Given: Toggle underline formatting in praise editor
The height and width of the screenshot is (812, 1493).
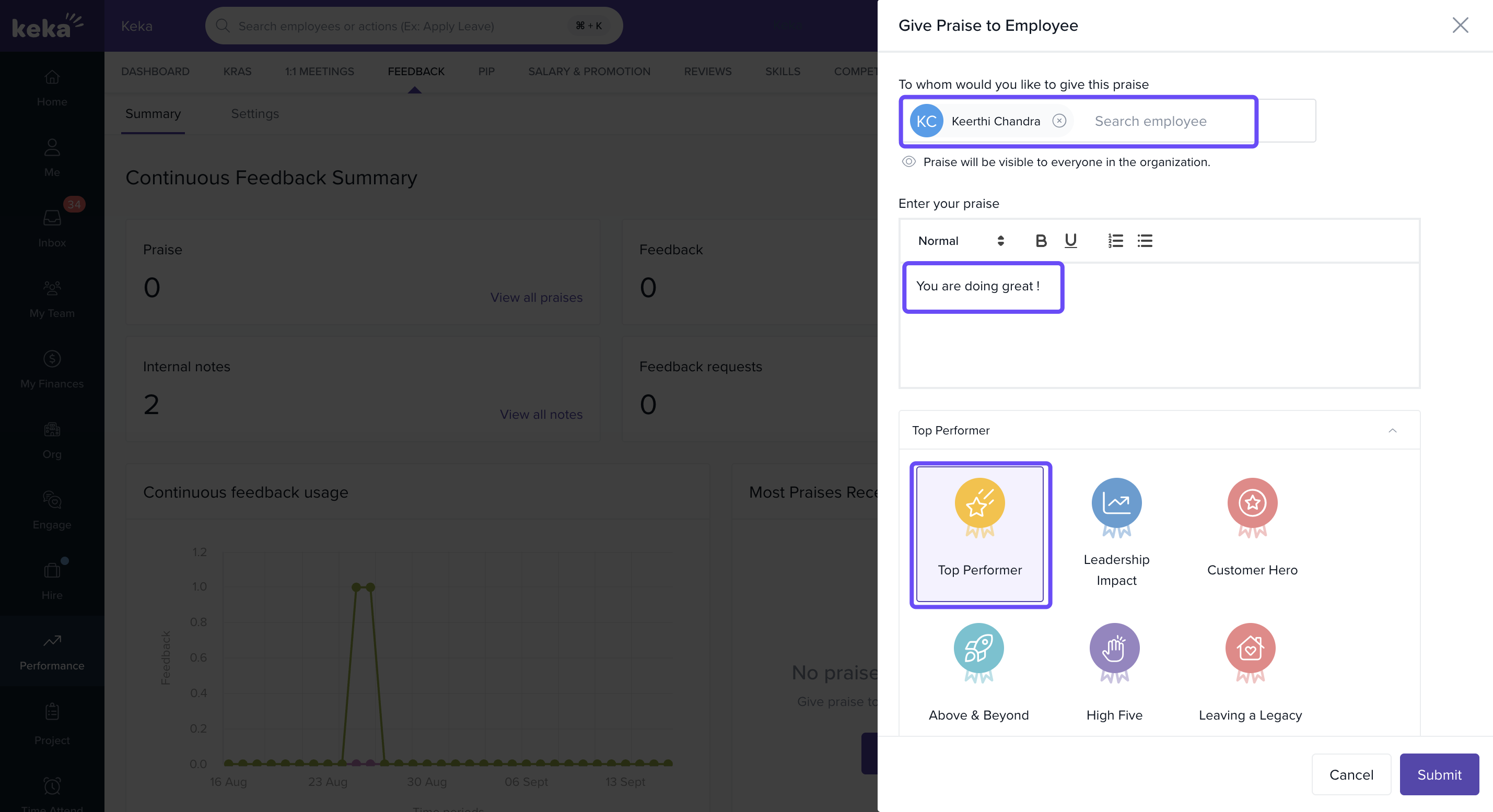Looking at the screenshot, I should 1070,240.
